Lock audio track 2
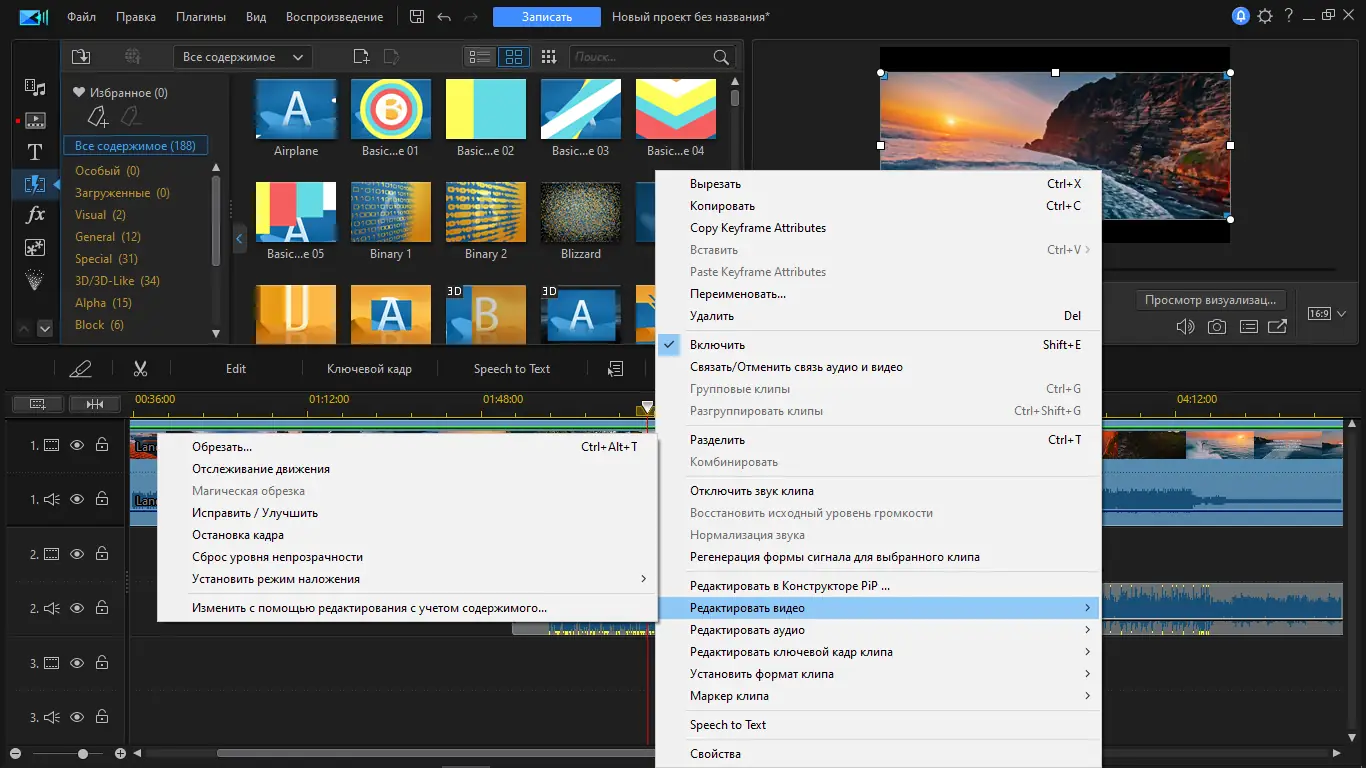This screenshot has height=768, width=1366. pyautogui.click(x=102, y=608)
